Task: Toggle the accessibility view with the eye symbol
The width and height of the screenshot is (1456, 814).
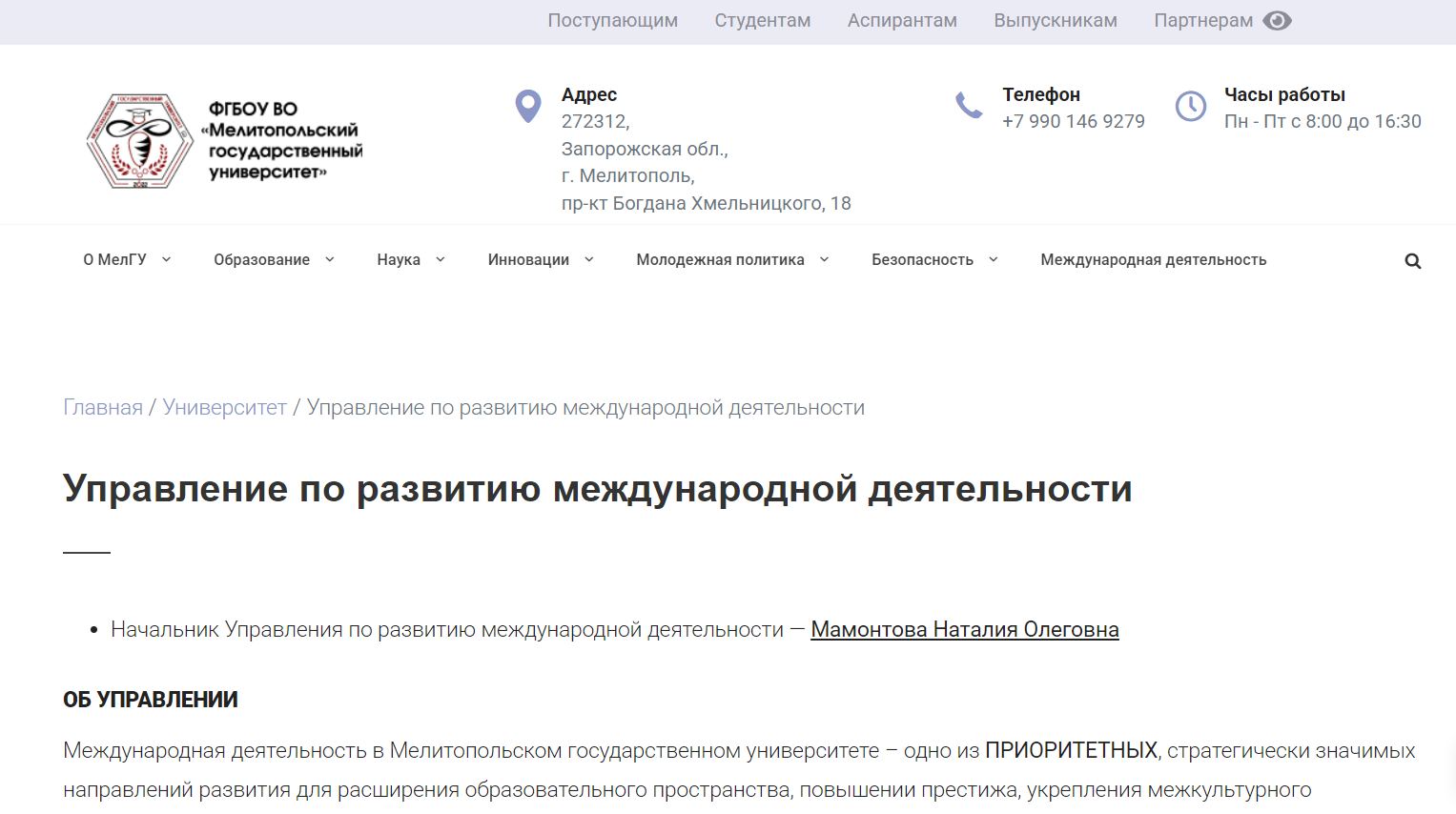Action: pyautogui.click(x=1278, y=20)
